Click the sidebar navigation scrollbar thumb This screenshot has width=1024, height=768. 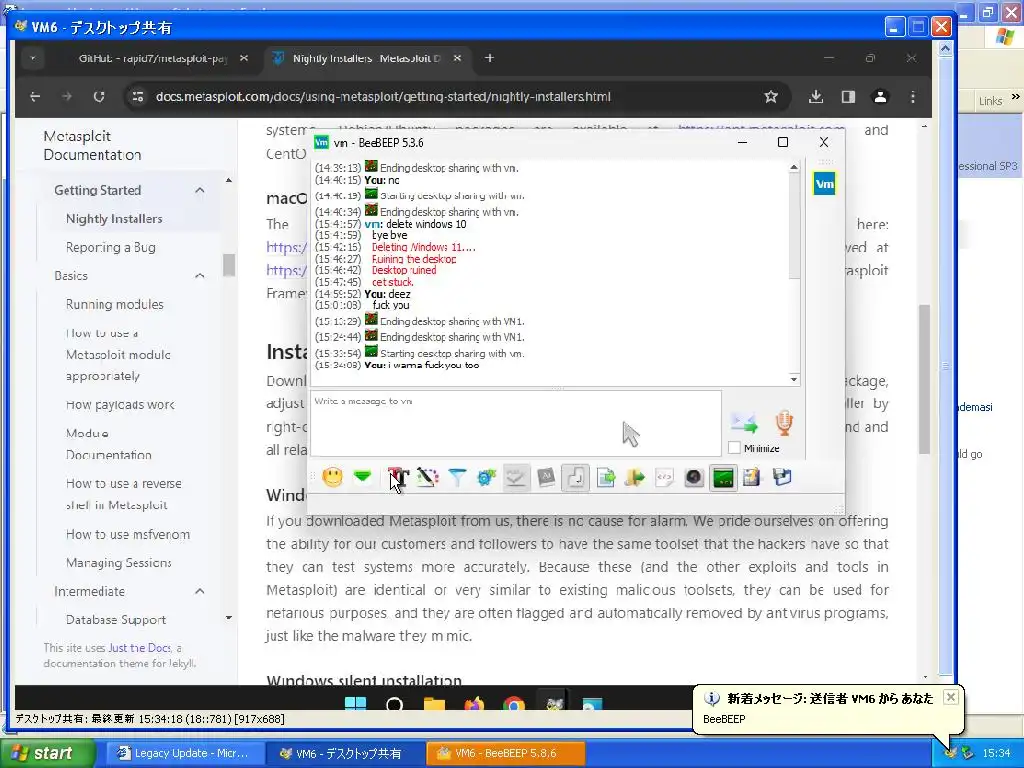[x=229, y=265]
